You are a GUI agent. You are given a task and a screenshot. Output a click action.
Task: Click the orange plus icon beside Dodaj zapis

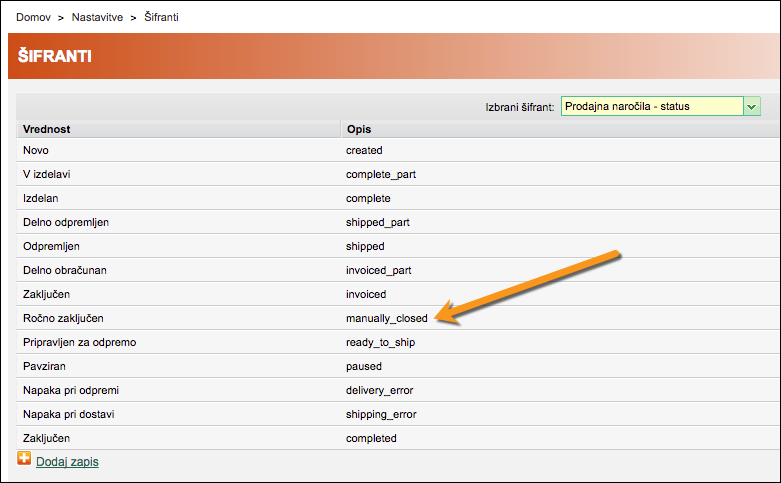(24, 458)
